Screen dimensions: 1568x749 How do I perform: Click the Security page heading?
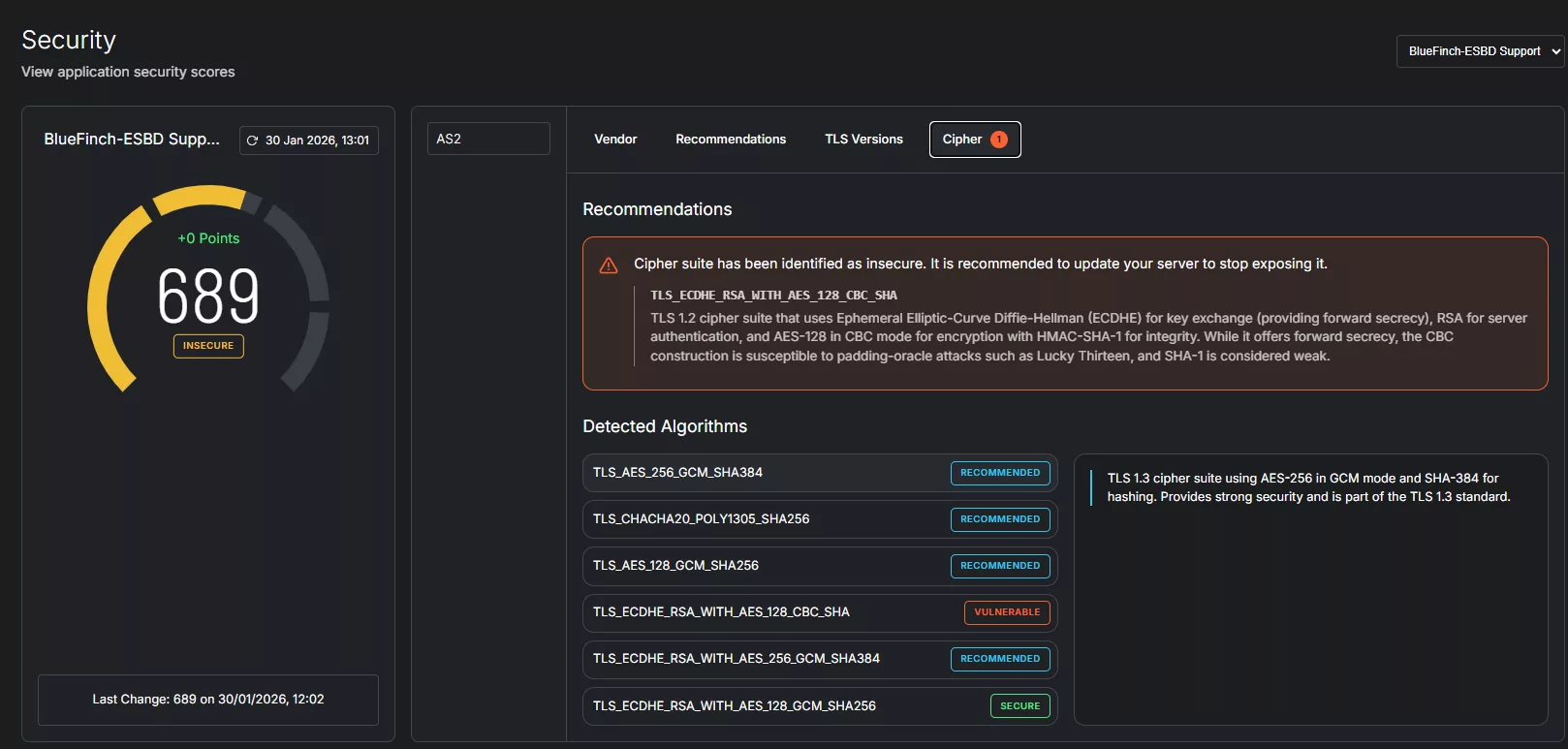[69, 40]
